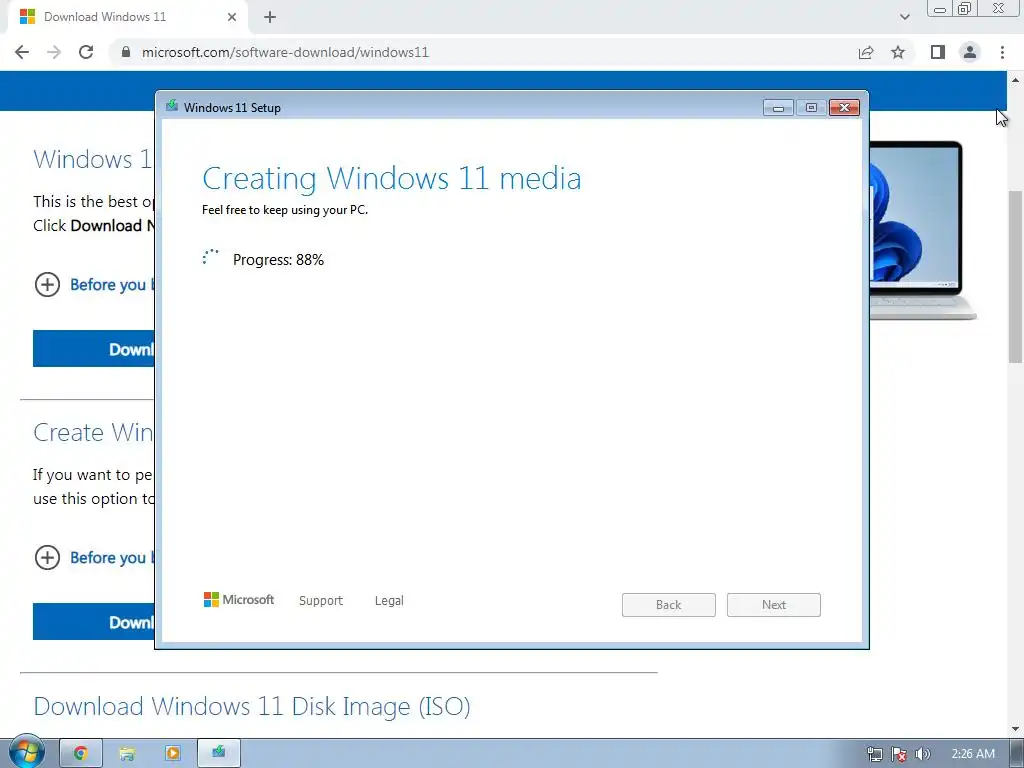1024x768 pixels.
Task: Close the Chrome browser window
Action: coord(999,8)
